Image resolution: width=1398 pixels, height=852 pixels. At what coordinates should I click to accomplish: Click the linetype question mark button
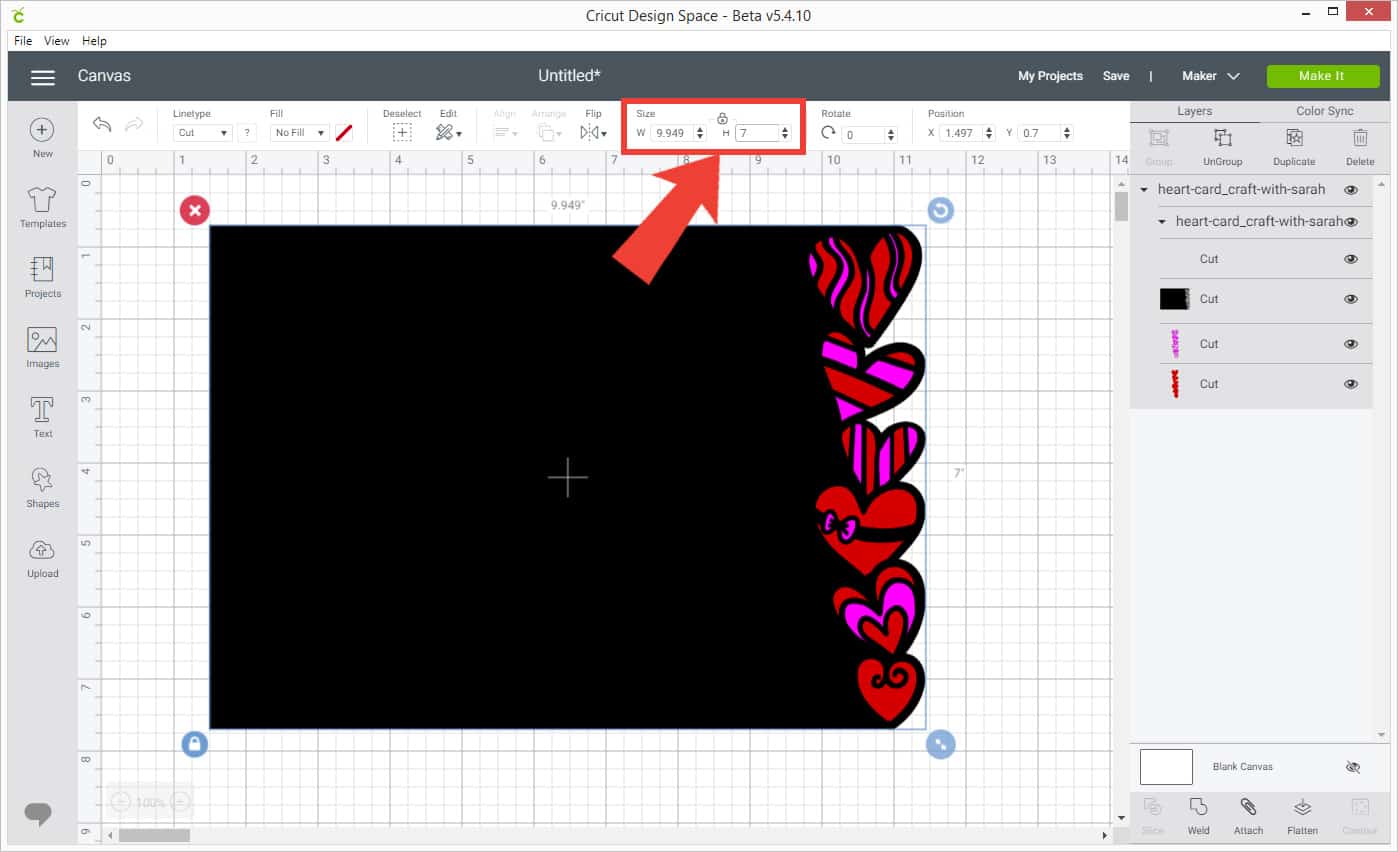248,133
